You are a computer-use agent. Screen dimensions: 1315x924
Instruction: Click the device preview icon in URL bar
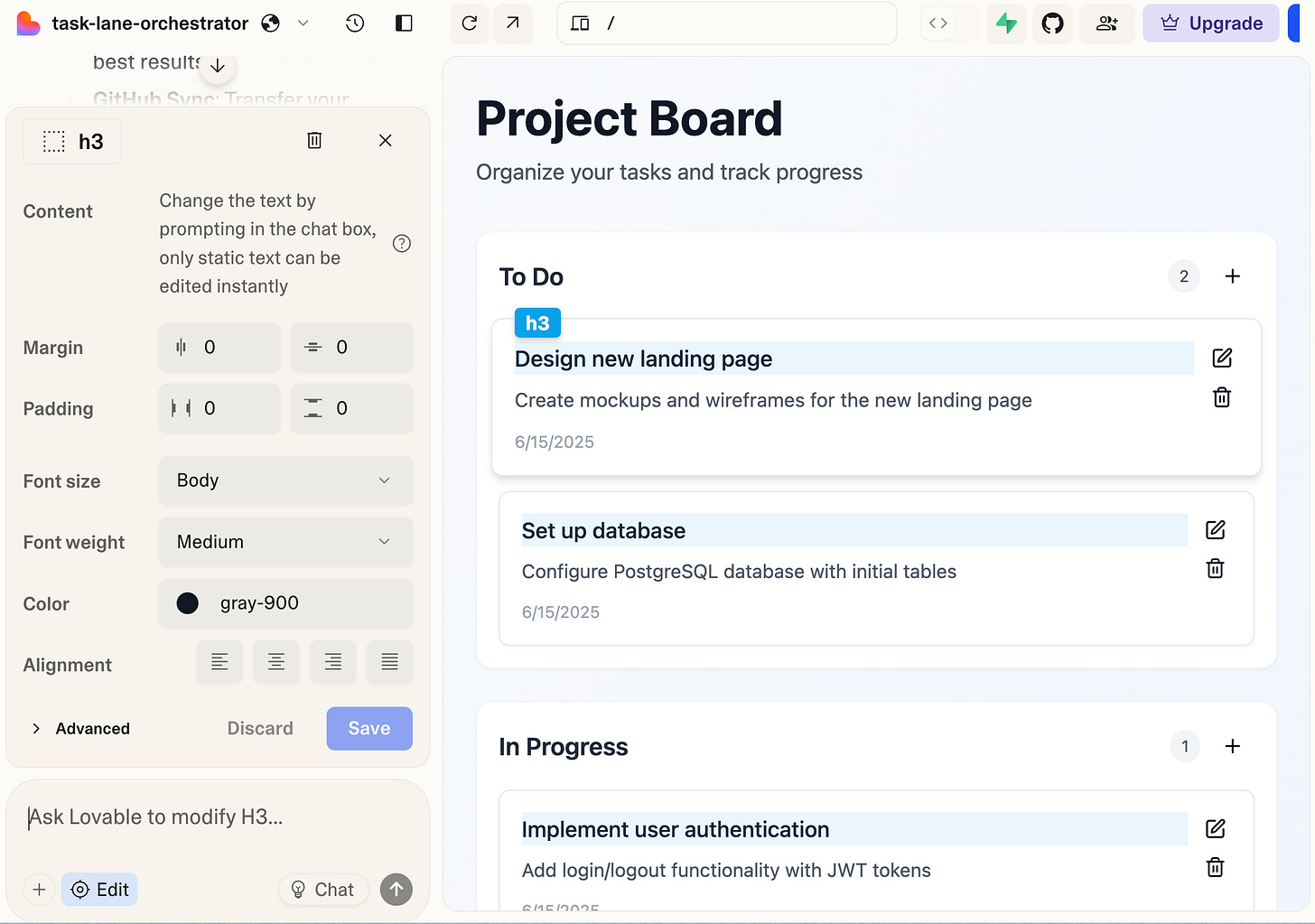click(581, 23)
